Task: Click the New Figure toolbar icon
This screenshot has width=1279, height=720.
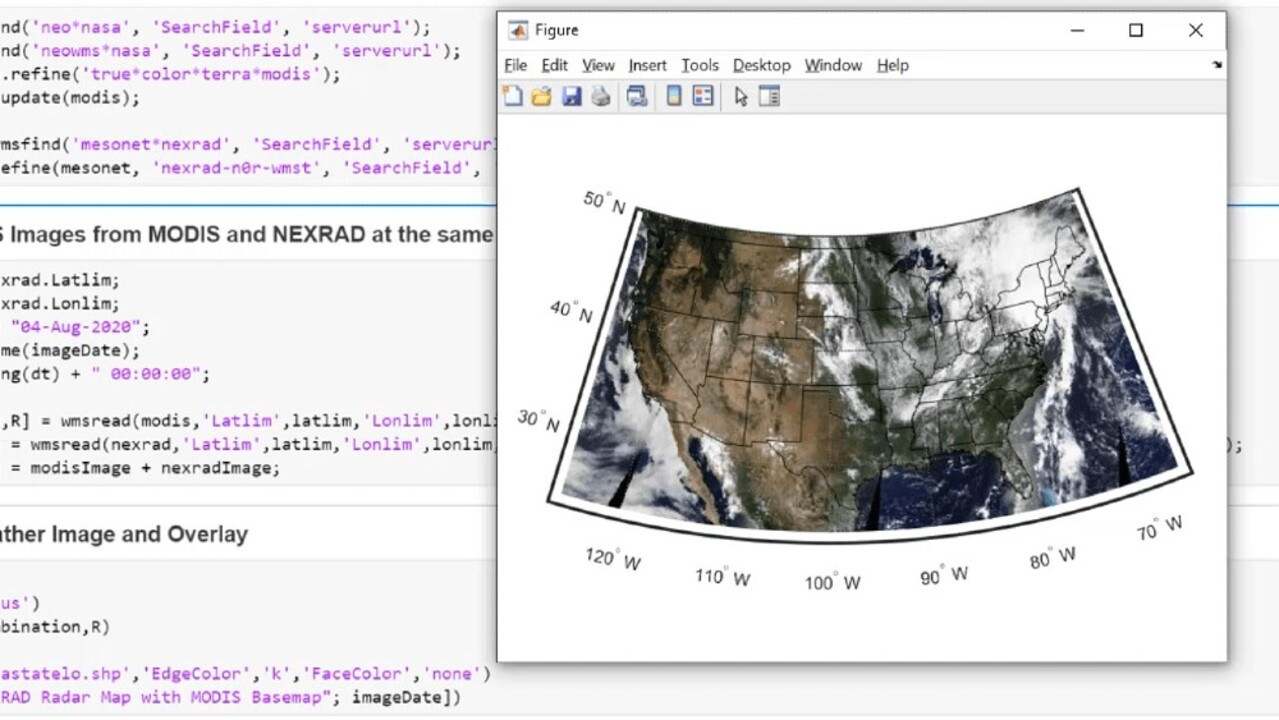Action: point(512,96)
